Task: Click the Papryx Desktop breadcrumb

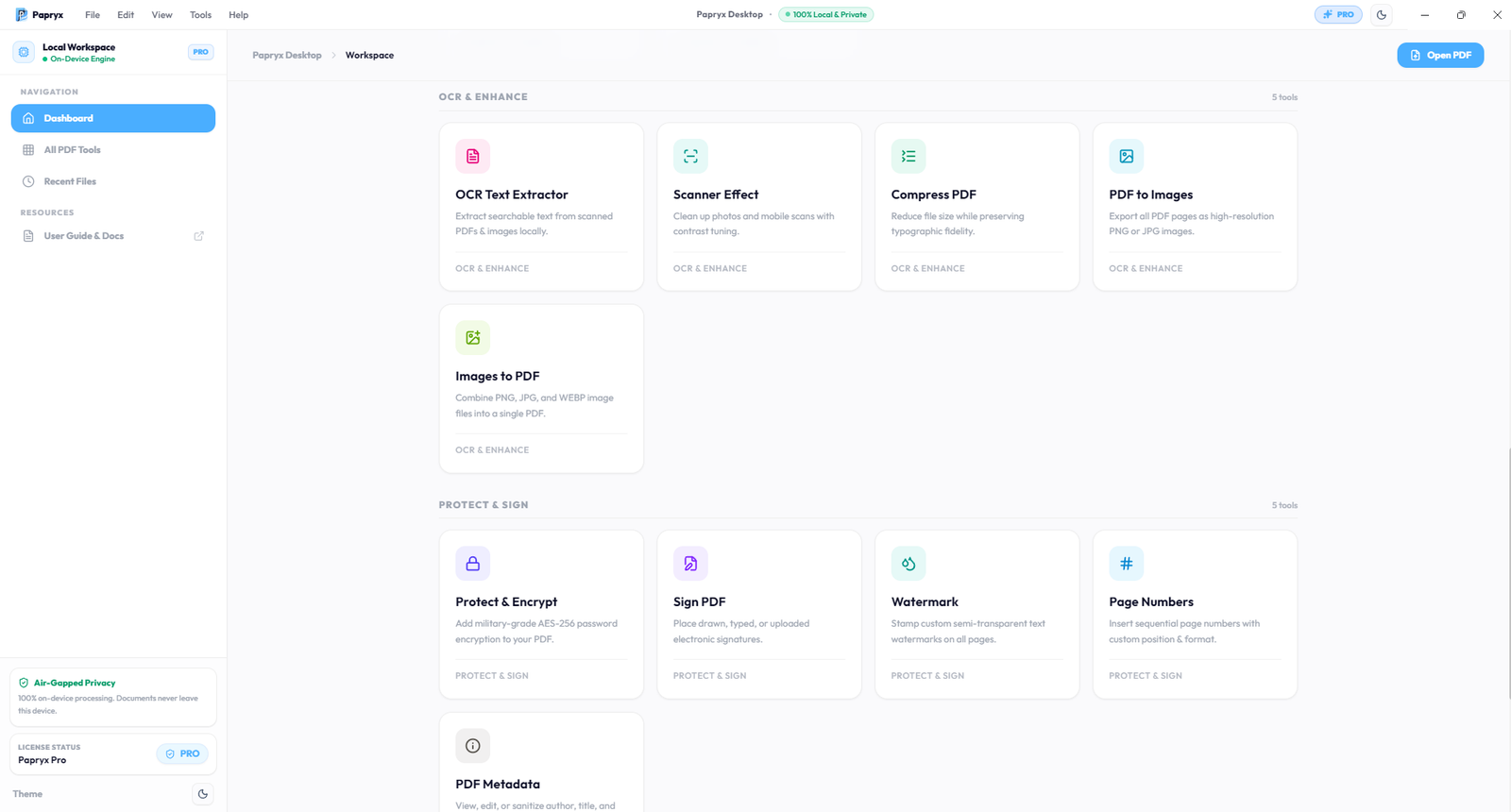Action: [287, 56]
